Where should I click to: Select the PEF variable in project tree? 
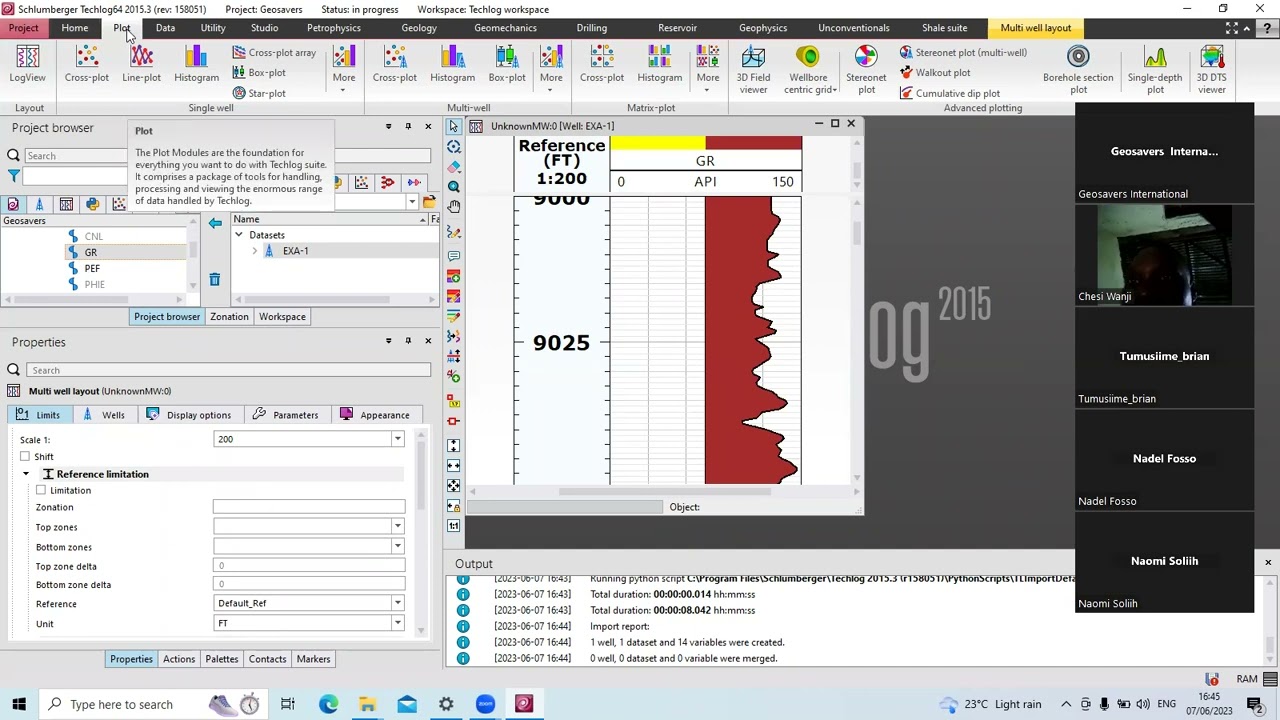(x=92, y=268)
